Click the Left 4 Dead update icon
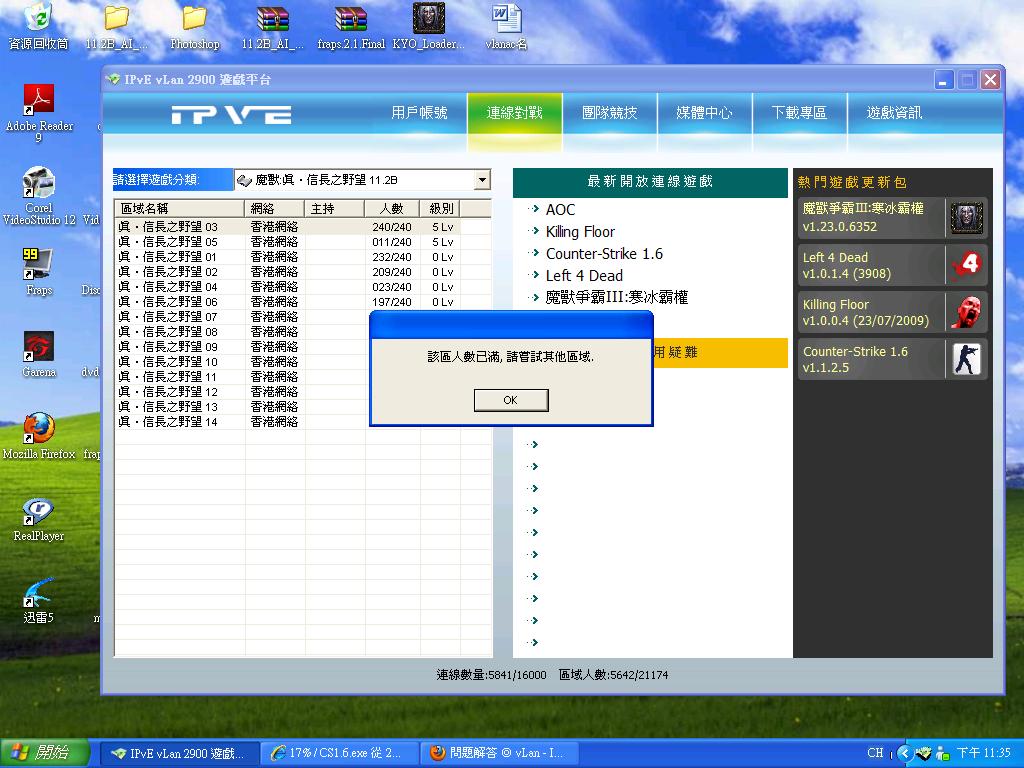This screenshot has width=1024, height=768. tap(966, 265)
